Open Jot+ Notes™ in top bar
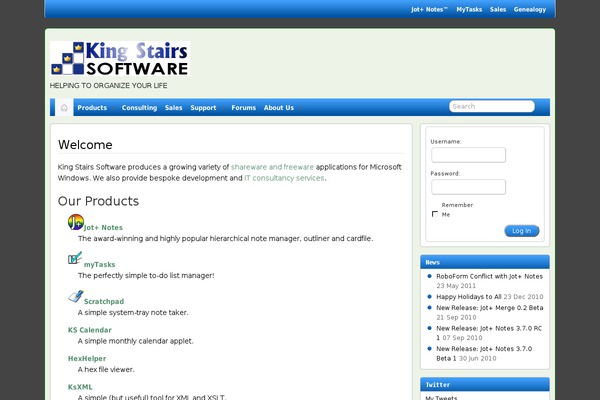The width and height of the screenshot is (600, 400). (429, 9)
